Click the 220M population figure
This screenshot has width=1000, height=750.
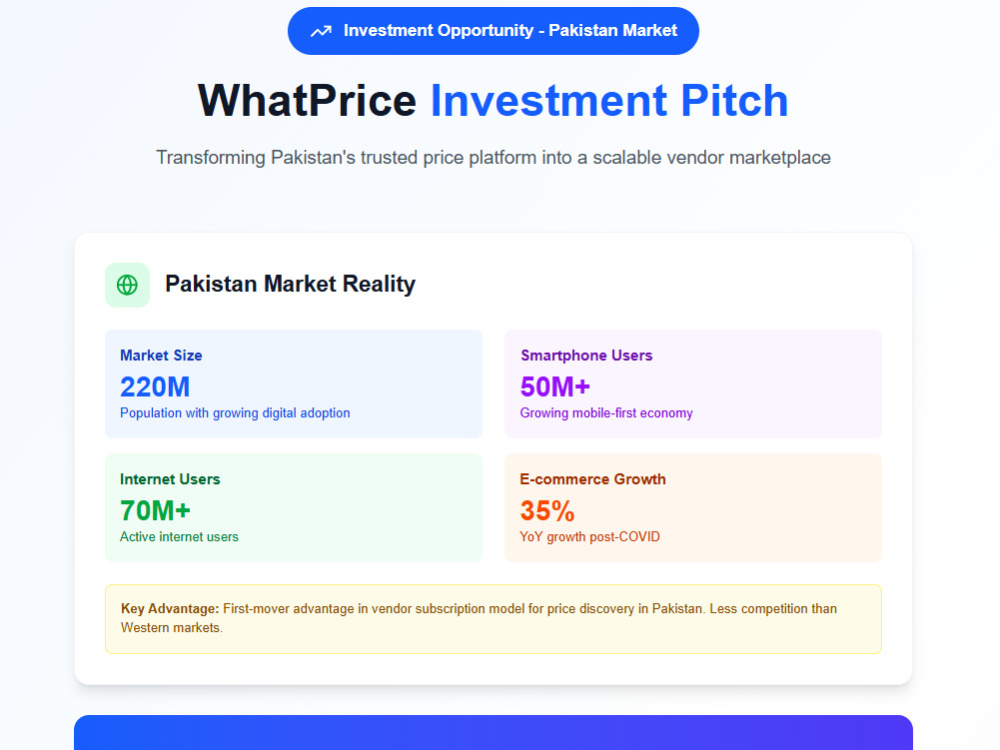(x=155, y=386)
